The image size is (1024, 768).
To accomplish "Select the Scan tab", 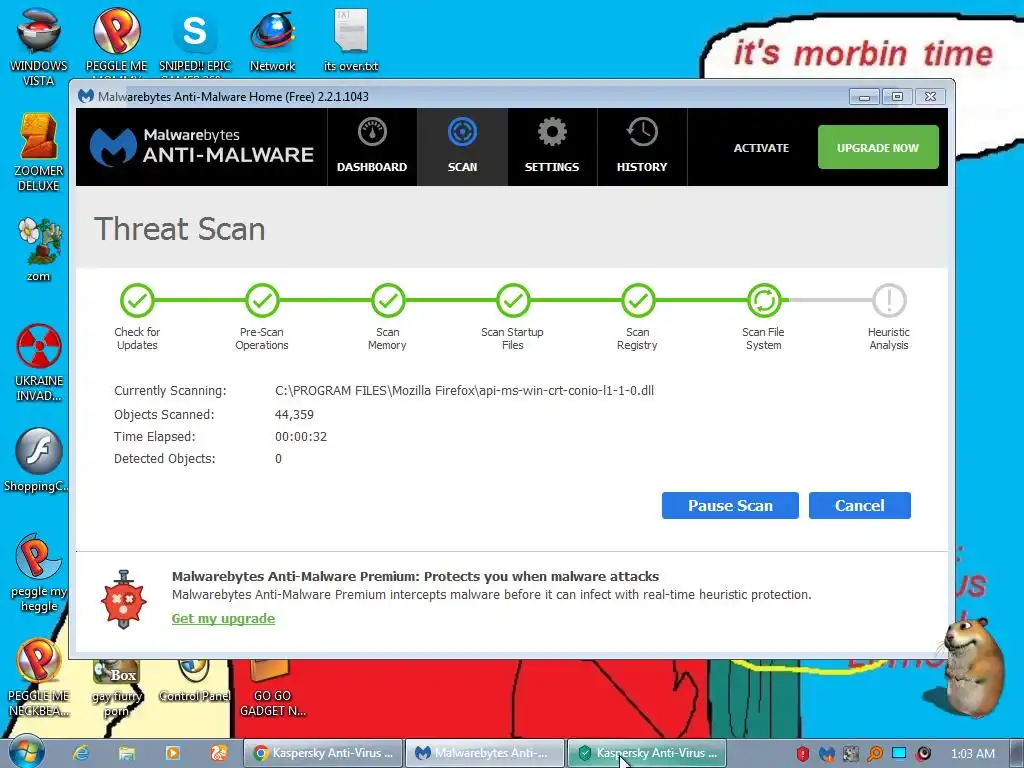I will click(462, 147).
